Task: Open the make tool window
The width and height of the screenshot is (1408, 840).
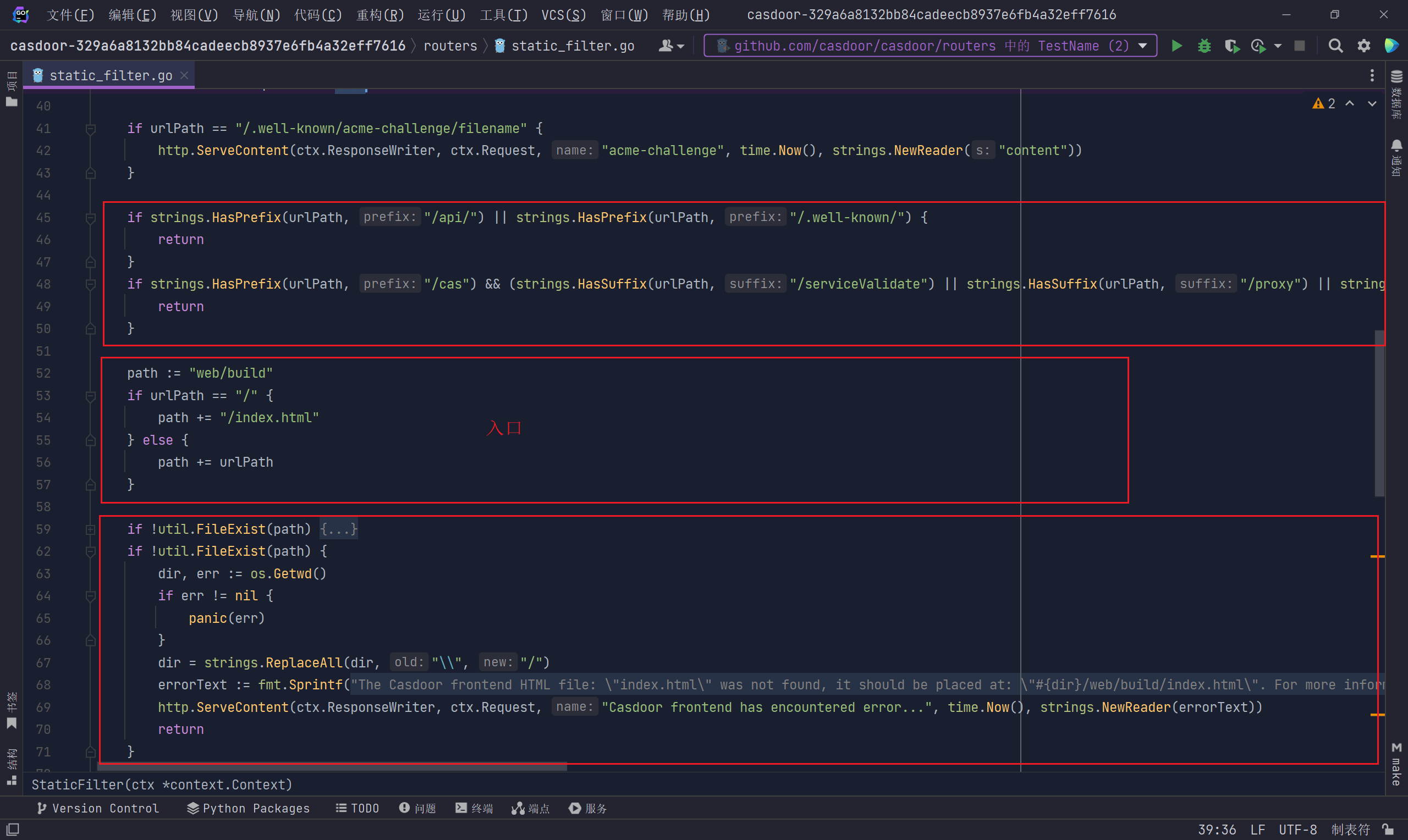Action: 1396,764
